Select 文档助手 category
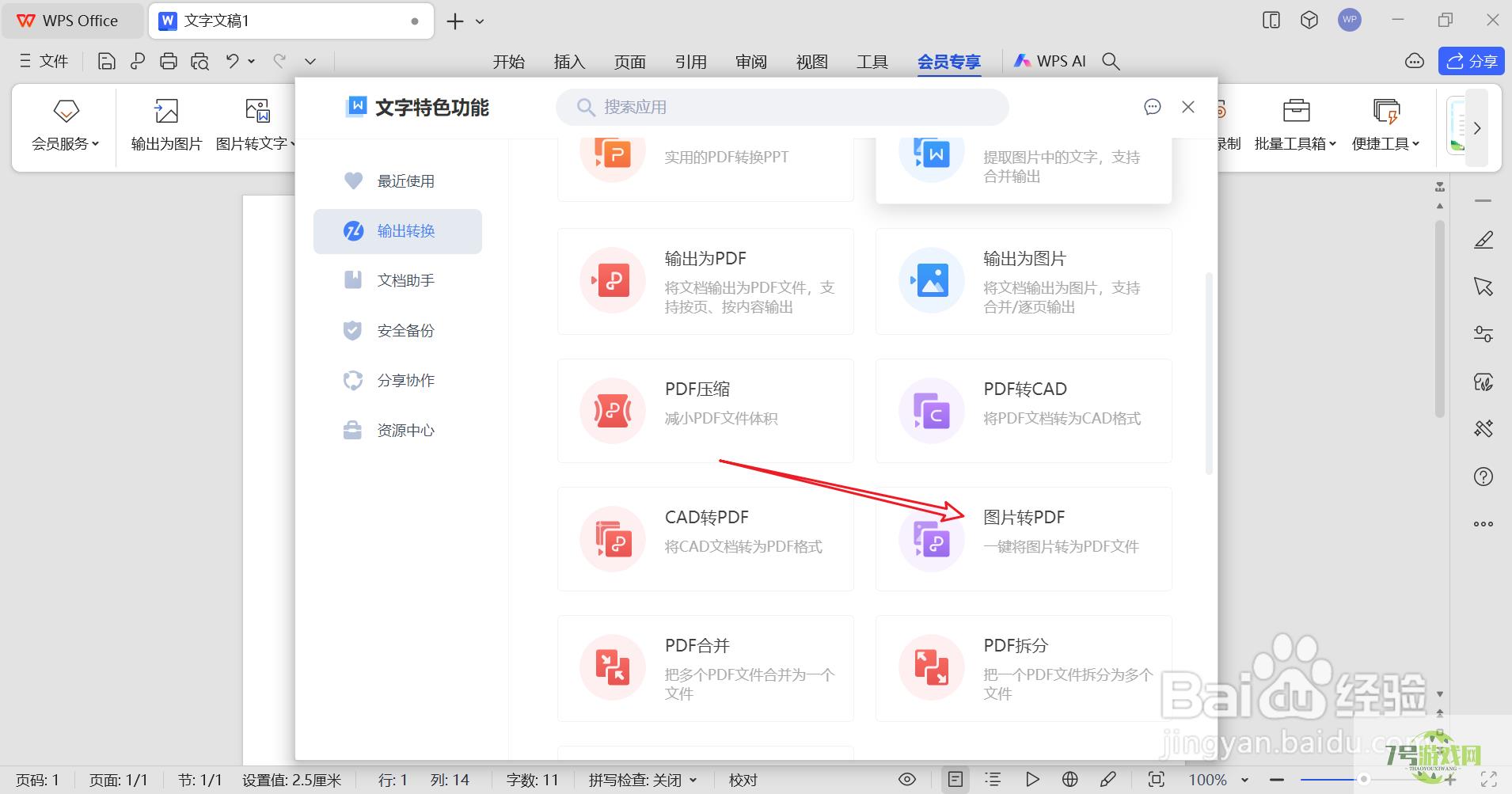1512x794 pixels. 397,280
